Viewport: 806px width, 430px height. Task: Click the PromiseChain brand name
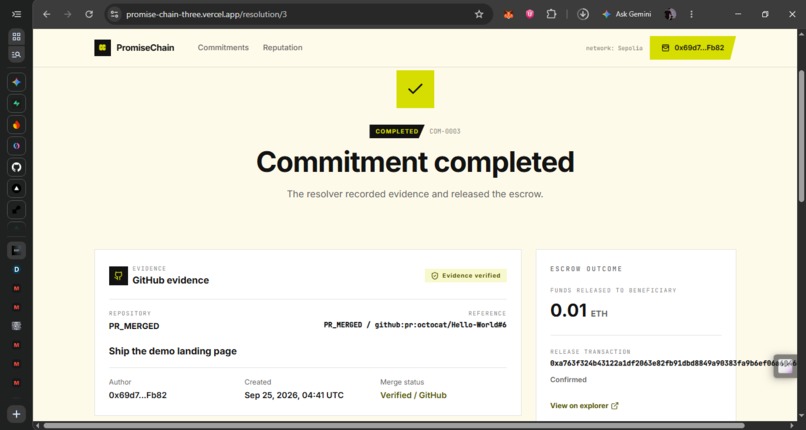pyautogui.click(x=145, y=48)
